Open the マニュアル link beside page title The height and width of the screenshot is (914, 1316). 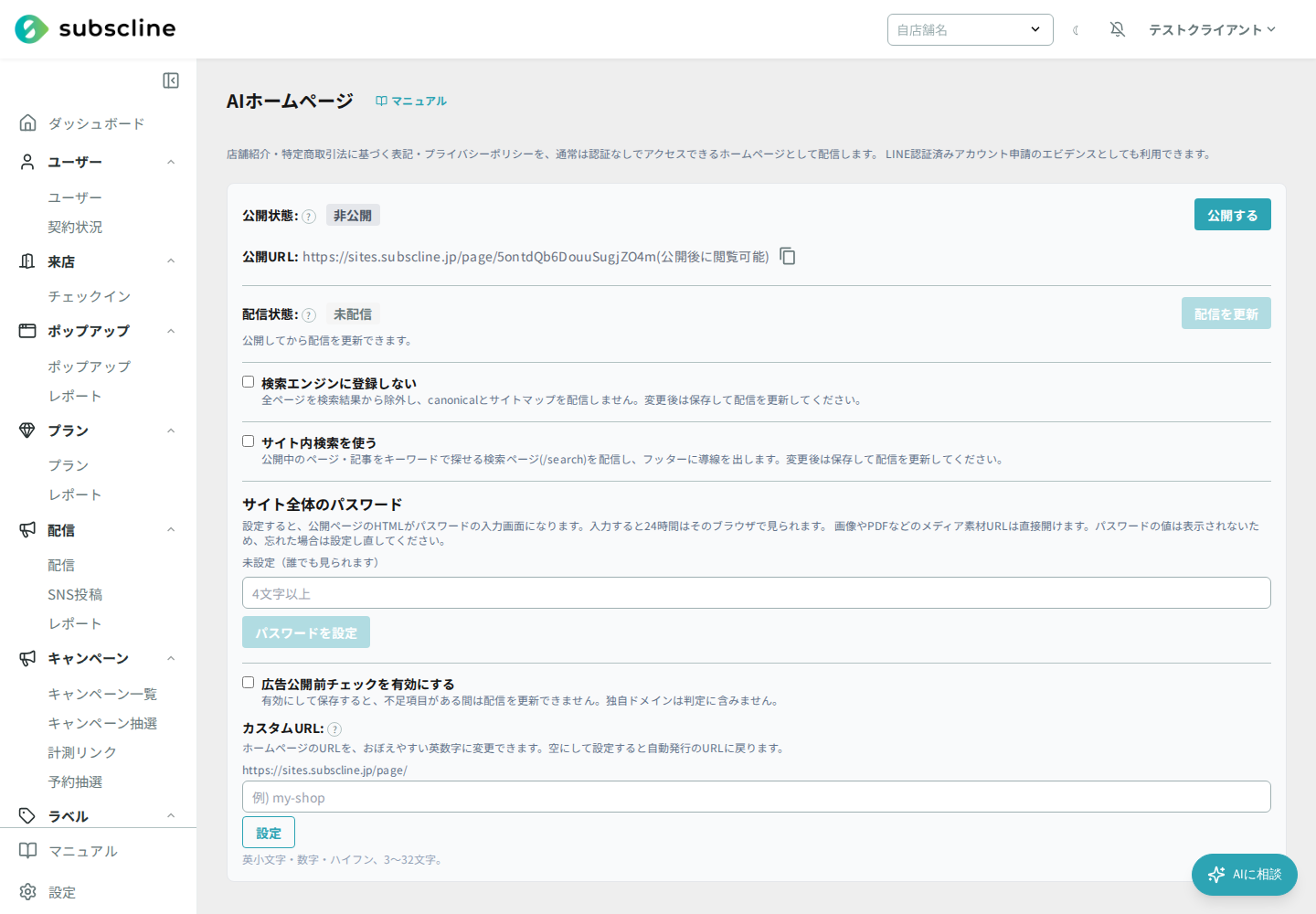[x=411, y=101]
